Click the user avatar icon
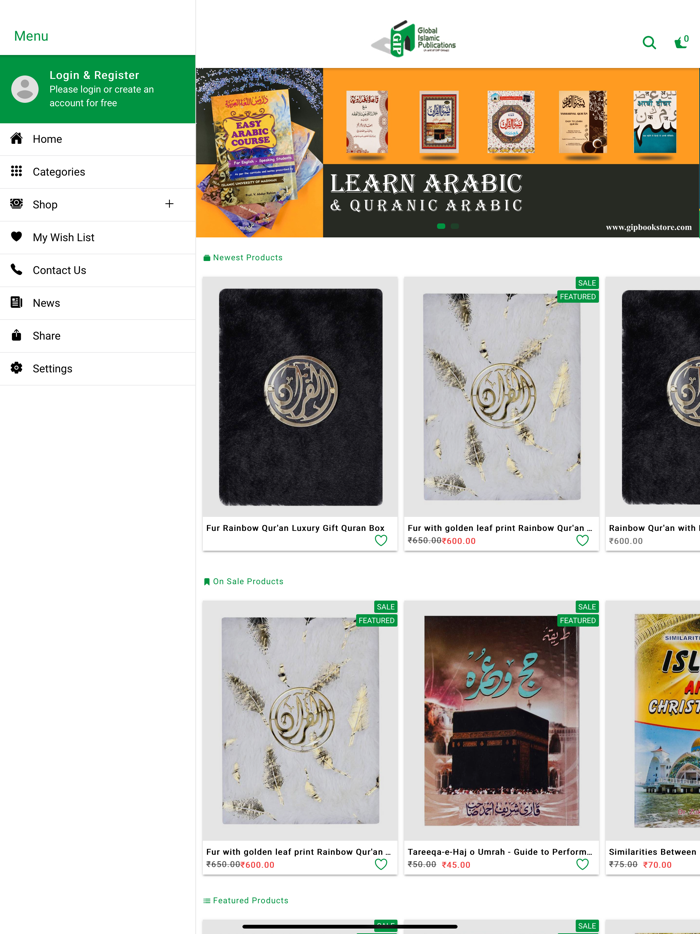Image resolution: width=700 pixels, height=934 pixels. pos(25,89)
